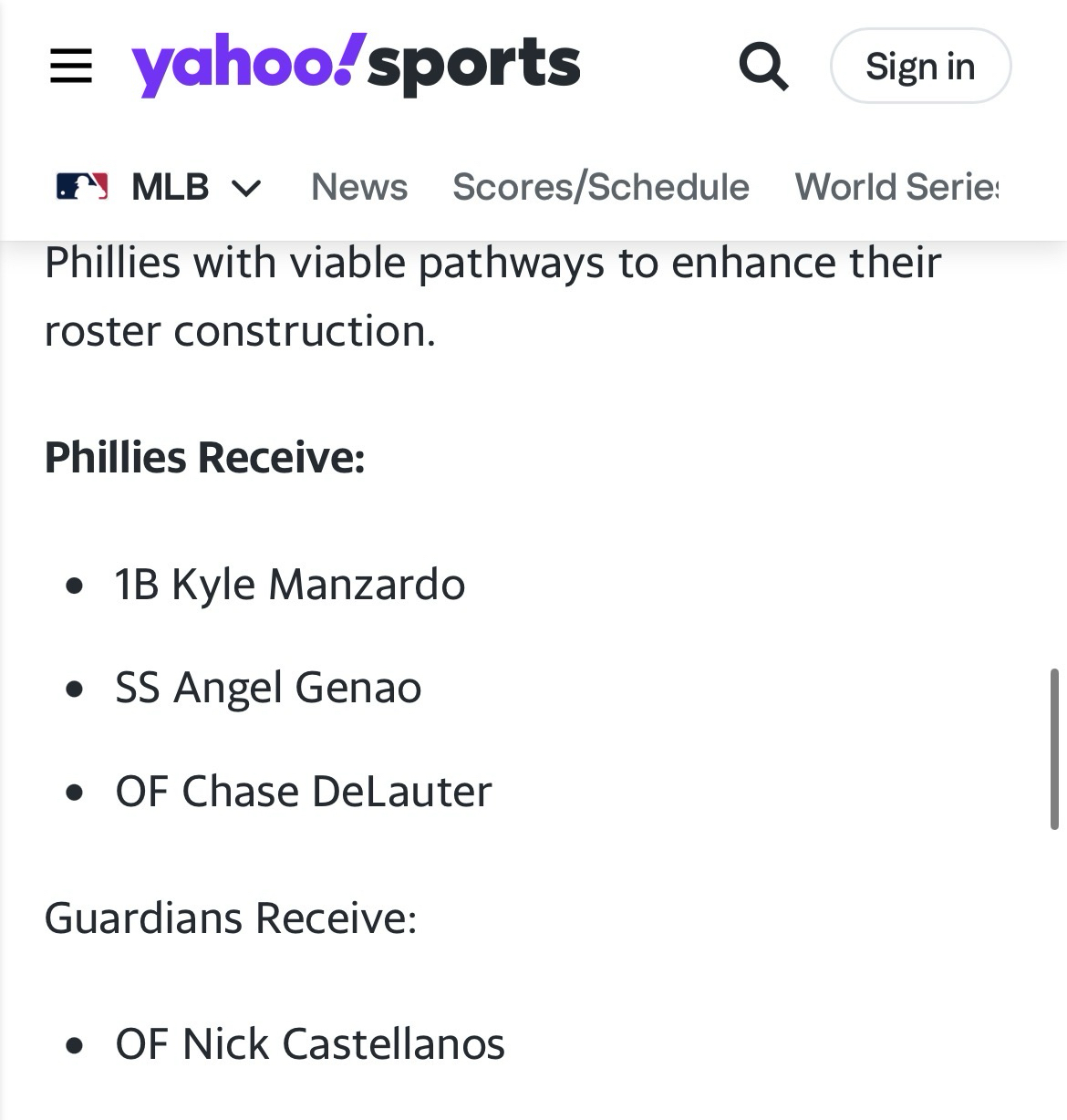Select the SS Angel Genao list item
Screen dimensions: 1067x1120
tap(268, 687)
